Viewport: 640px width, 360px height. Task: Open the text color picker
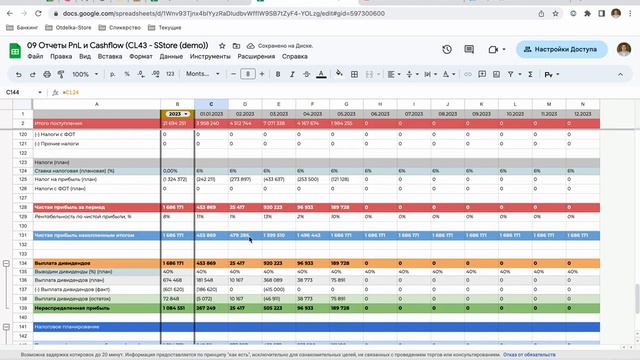click(x=321, y=74)
